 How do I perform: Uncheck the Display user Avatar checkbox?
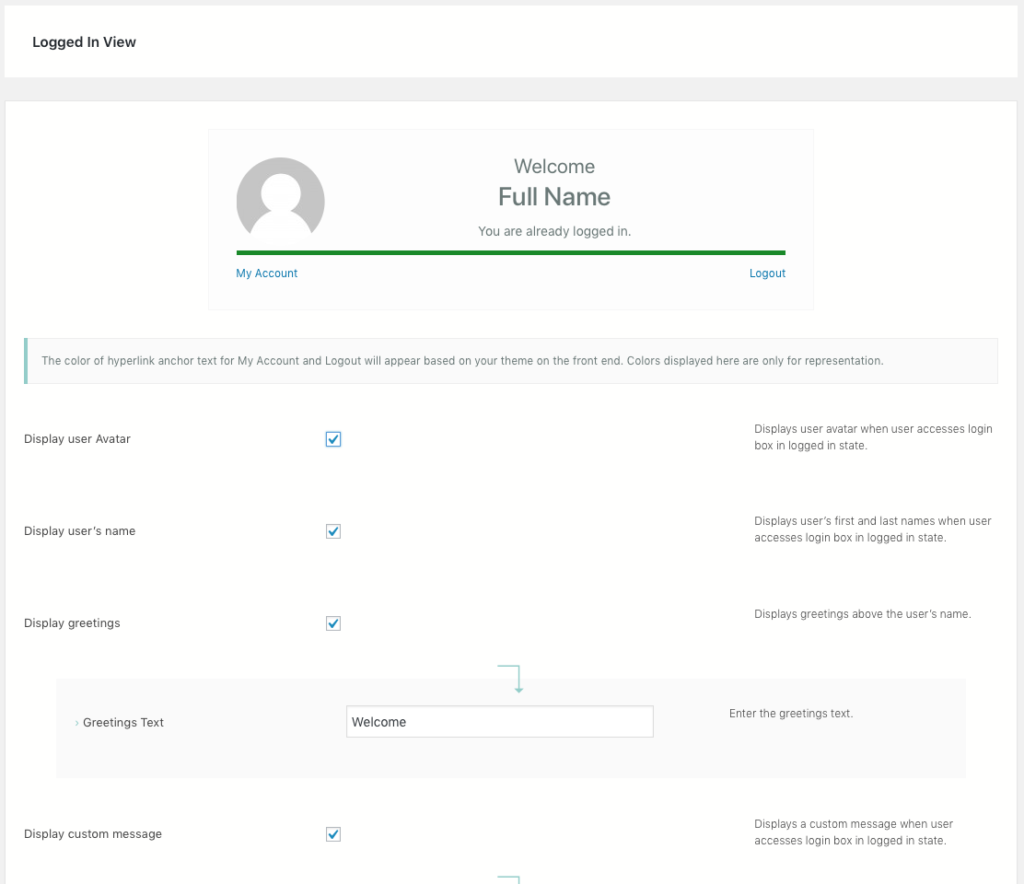(333, 438)
